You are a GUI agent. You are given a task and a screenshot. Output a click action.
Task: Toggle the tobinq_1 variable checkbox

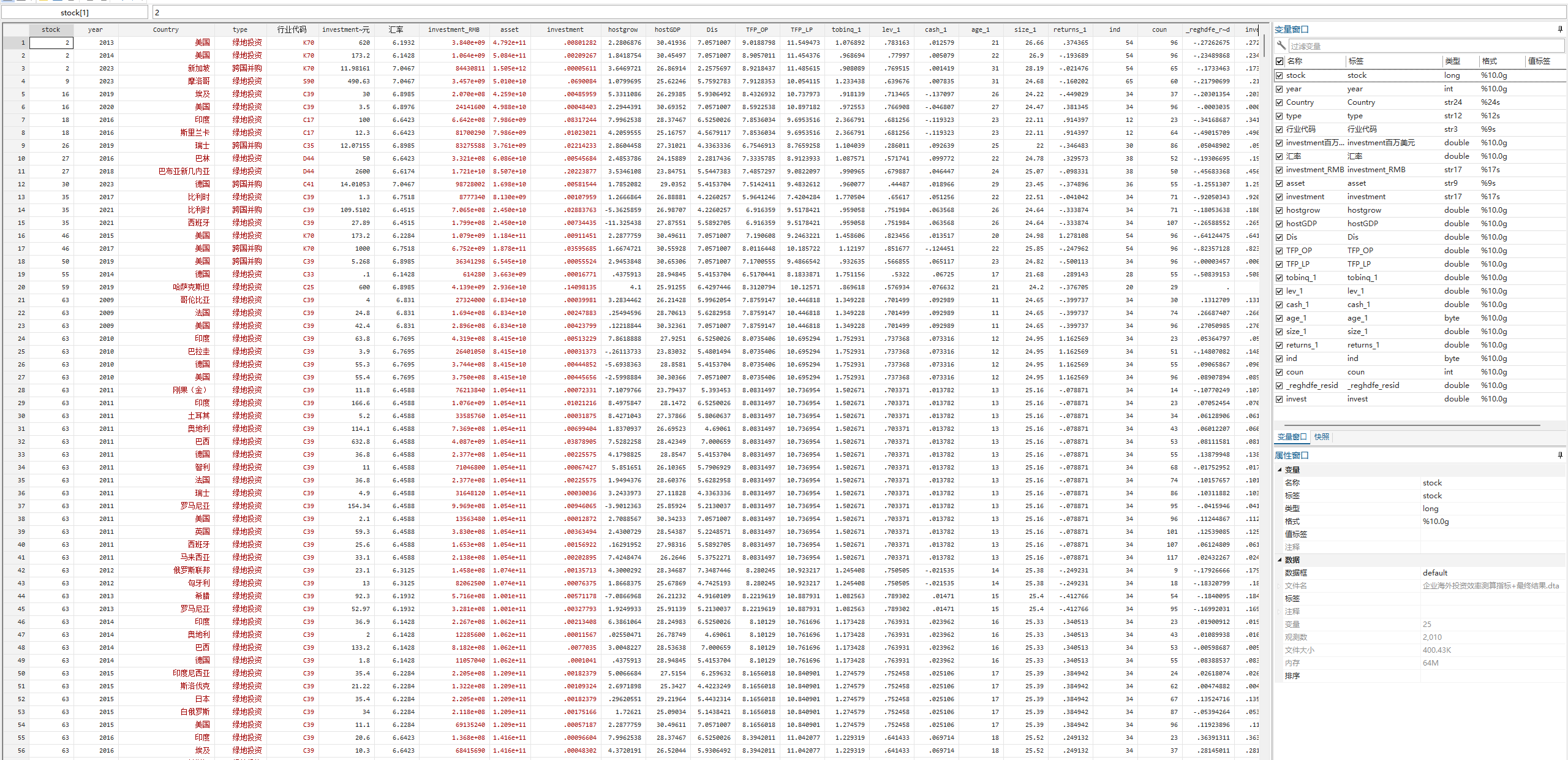point(1280,278)
